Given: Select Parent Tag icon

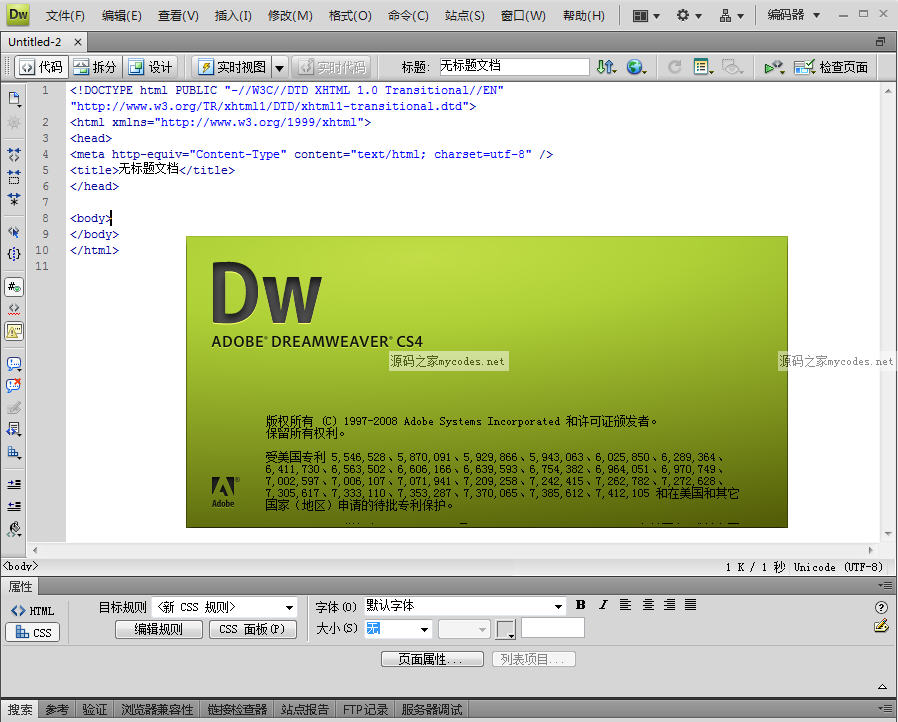Looking at the screenshot, I should click(x=14, y=232).
